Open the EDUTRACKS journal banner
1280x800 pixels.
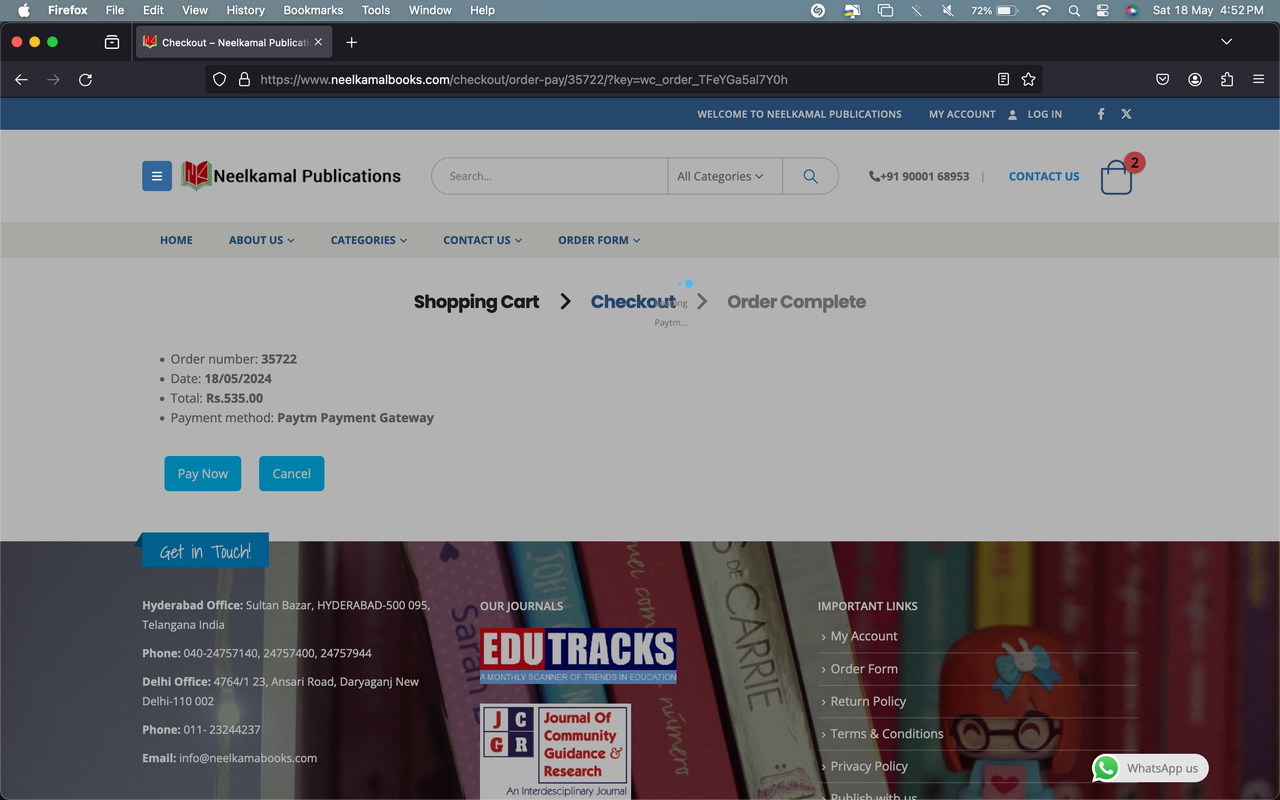point(578,656)
